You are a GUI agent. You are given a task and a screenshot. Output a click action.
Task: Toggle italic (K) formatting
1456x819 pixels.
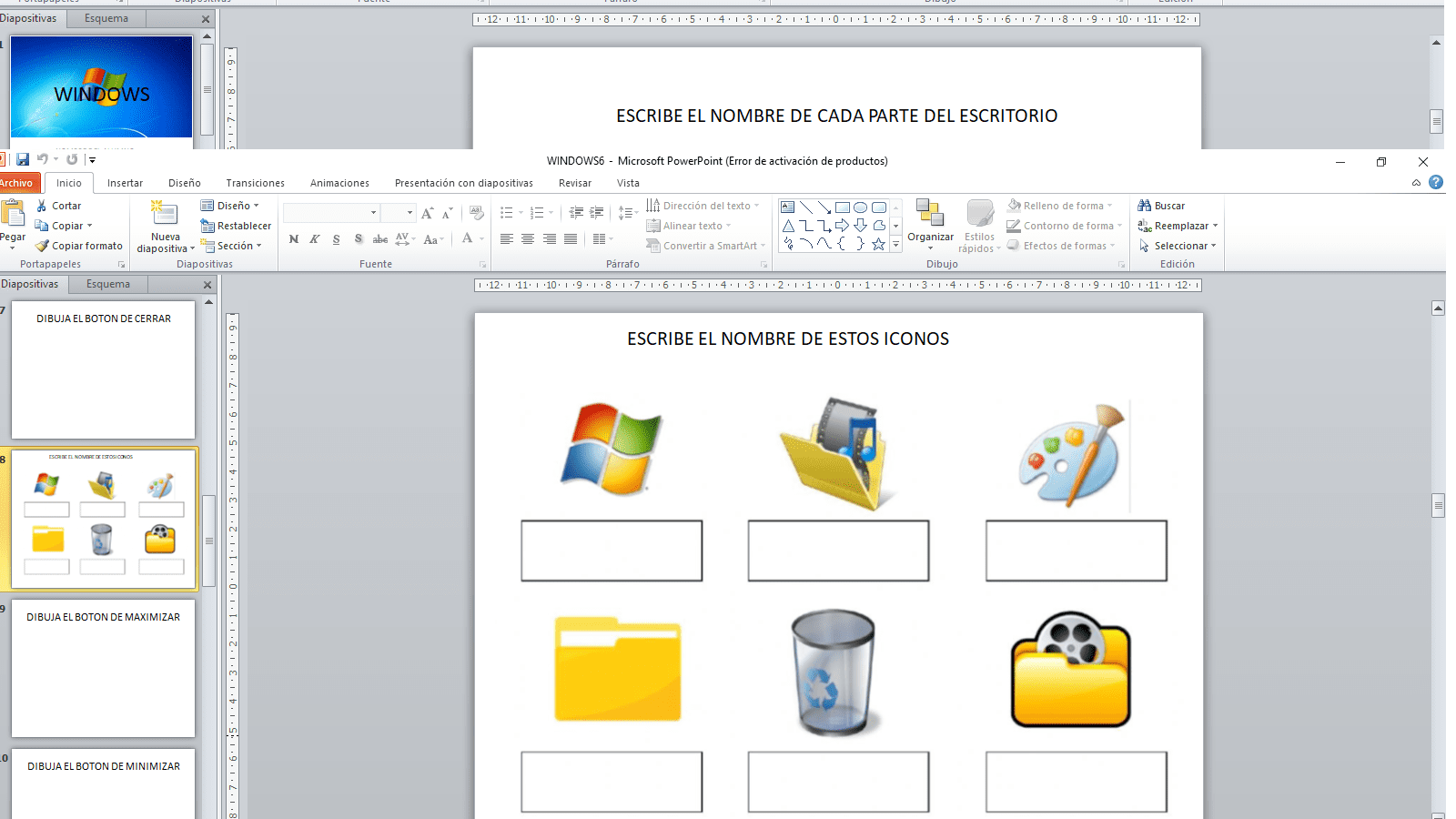point(315,239)
